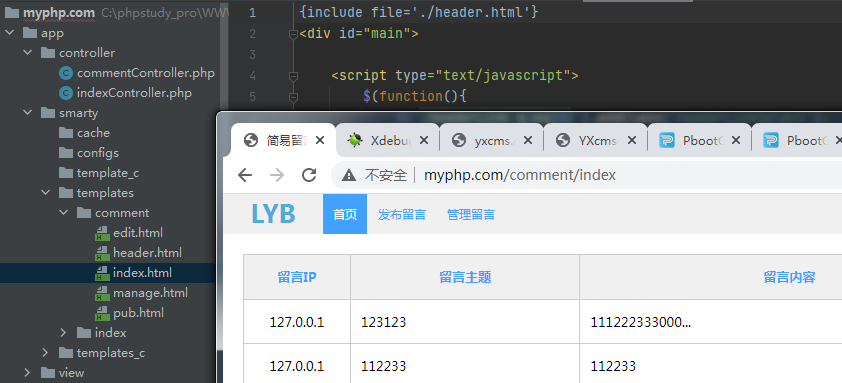Image resolution: width=842 pixels, height=383 pixels.
Task: Click the controller folder icon
Action: point(48,53)
